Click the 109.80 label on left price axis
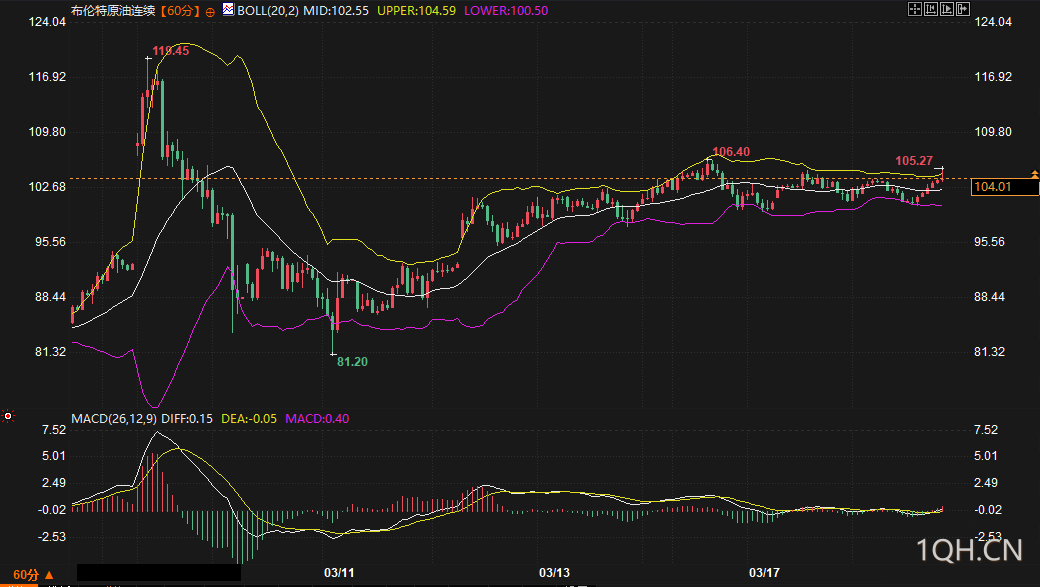1040x587 pixels. click(47, 132)
